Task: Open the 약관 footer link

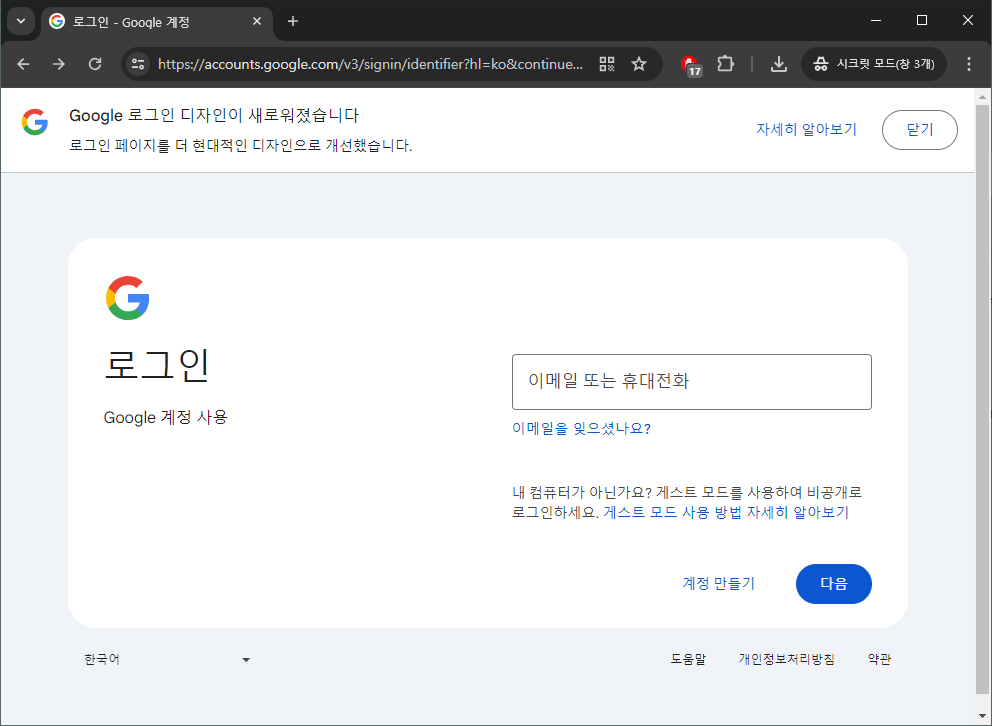Action: tap(879, 659)
